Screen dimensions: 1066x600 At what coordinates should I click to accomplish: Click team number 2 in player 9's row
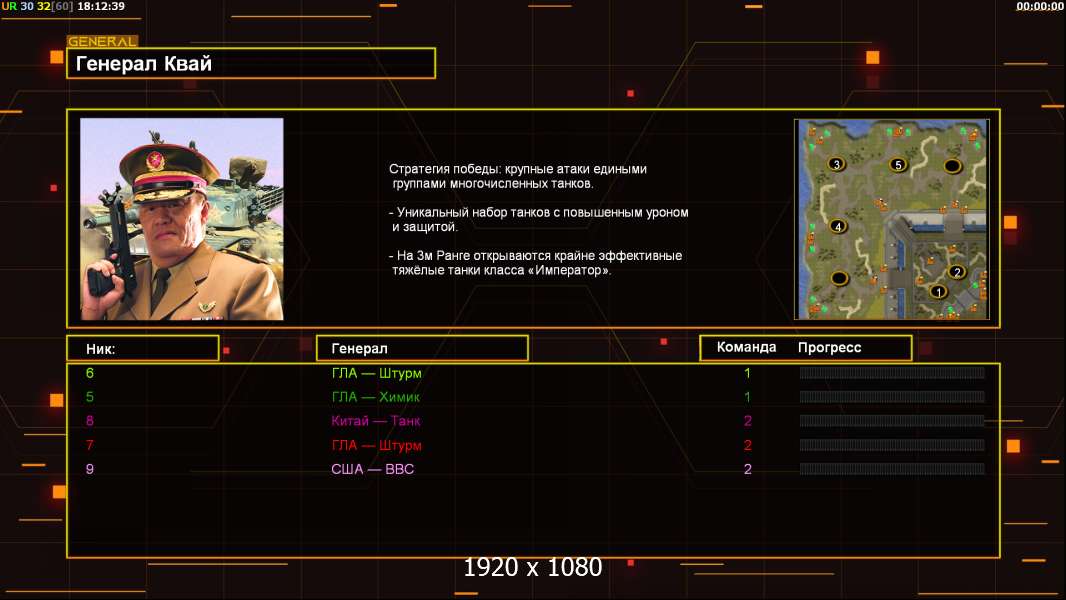coord(748,469)
